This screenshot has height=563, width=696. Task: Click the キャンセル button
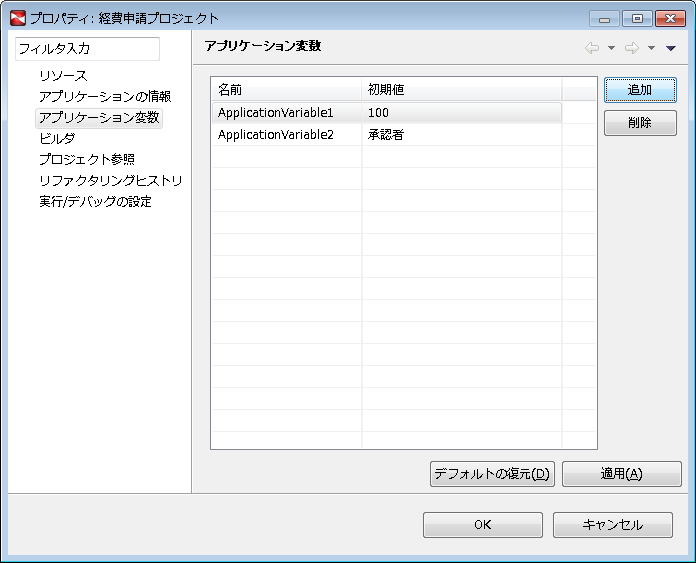point(613,525)
